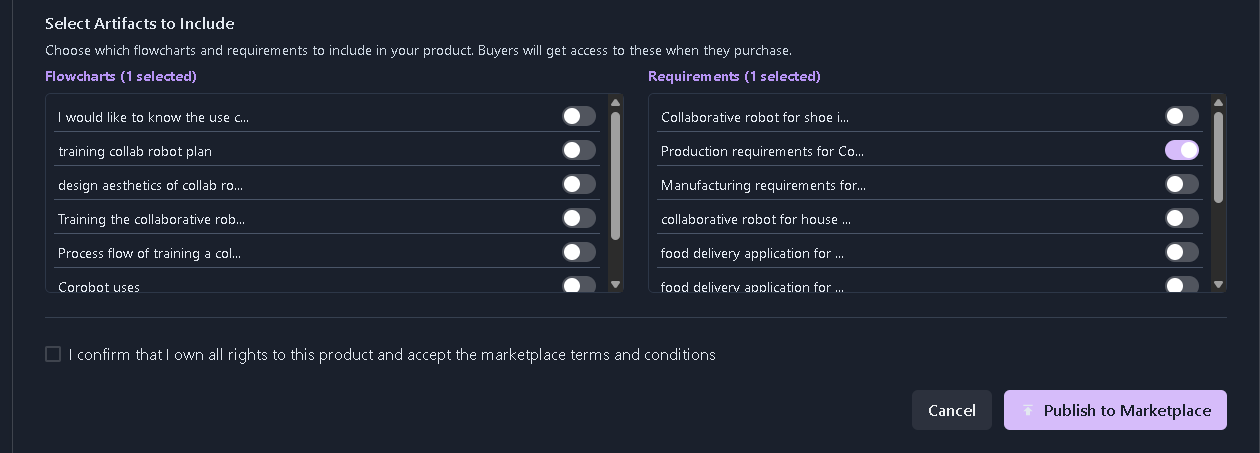The height and width of the screenshot is (453, 1260).
Task: Click the Flowcharts list scroll-up arrow
Action: point(615,102)
